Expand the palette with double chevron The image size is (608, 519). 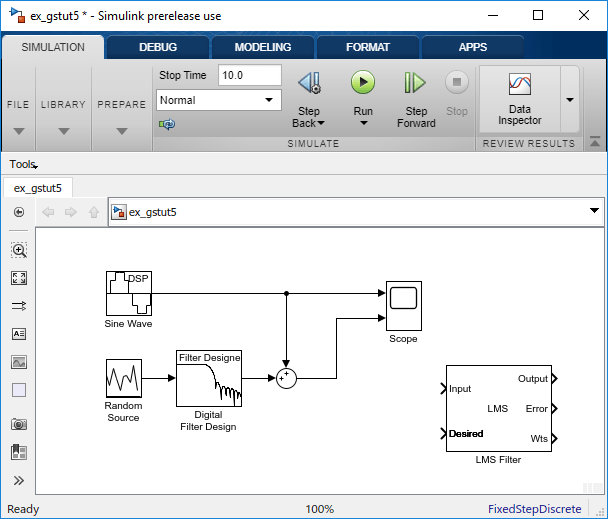pyautogui.click(x=19, y=481)
